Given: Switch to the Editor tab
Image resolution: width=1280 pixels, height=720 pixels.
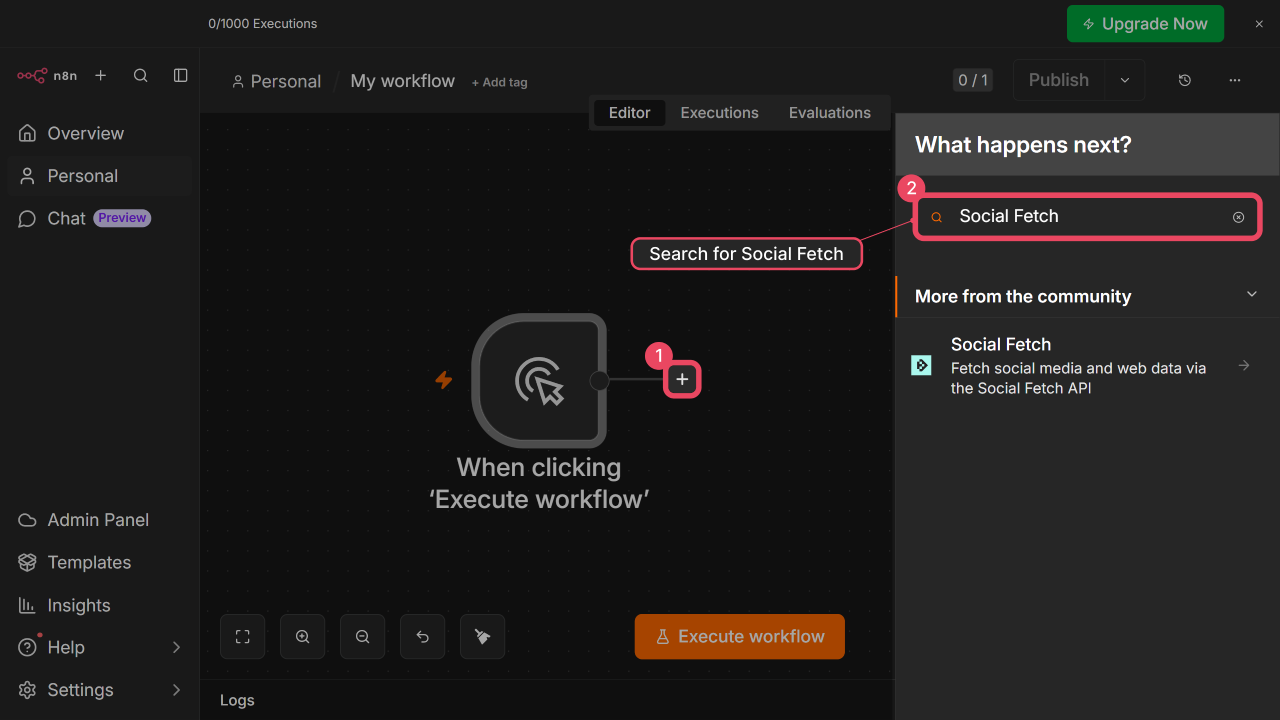Looking at the screenshot, I should [630, 113].
